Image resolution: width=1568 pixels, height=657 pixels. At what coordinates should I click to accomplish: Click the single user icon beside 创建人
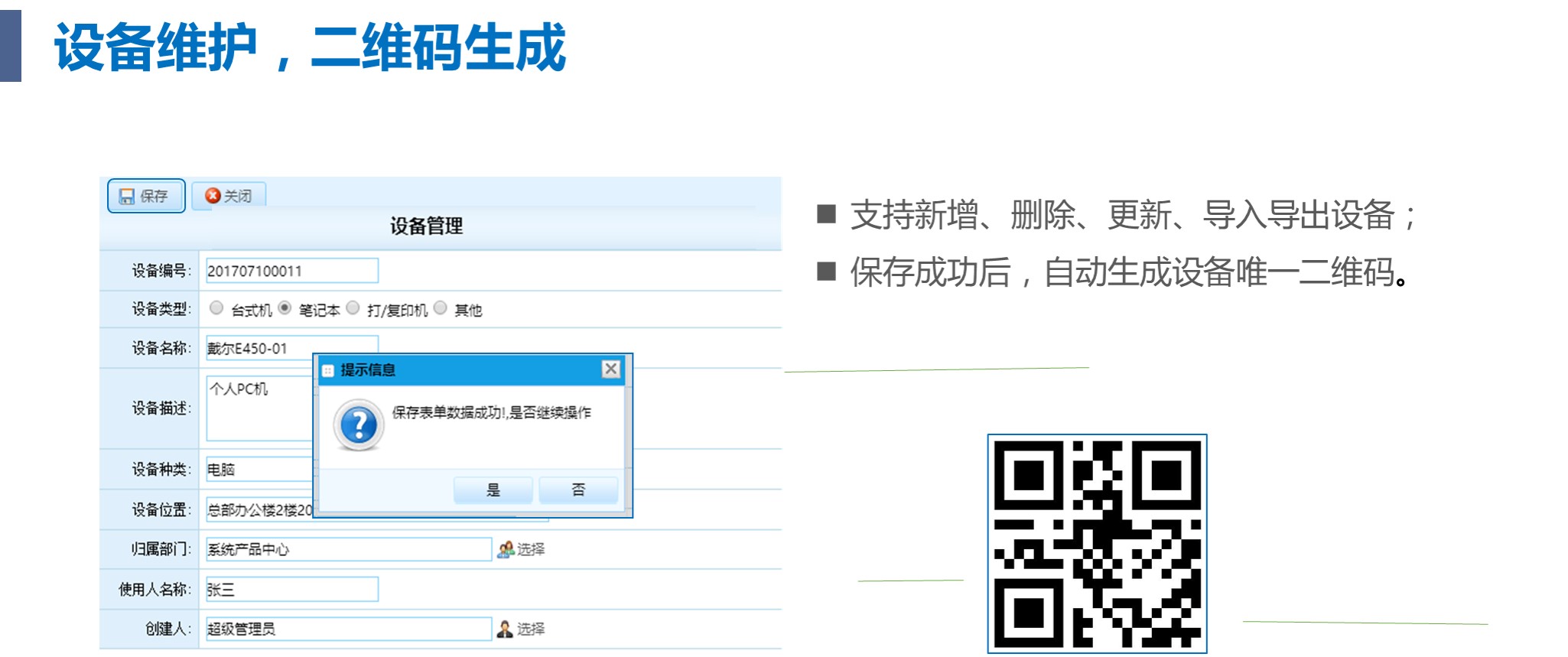tap(505, 629)
